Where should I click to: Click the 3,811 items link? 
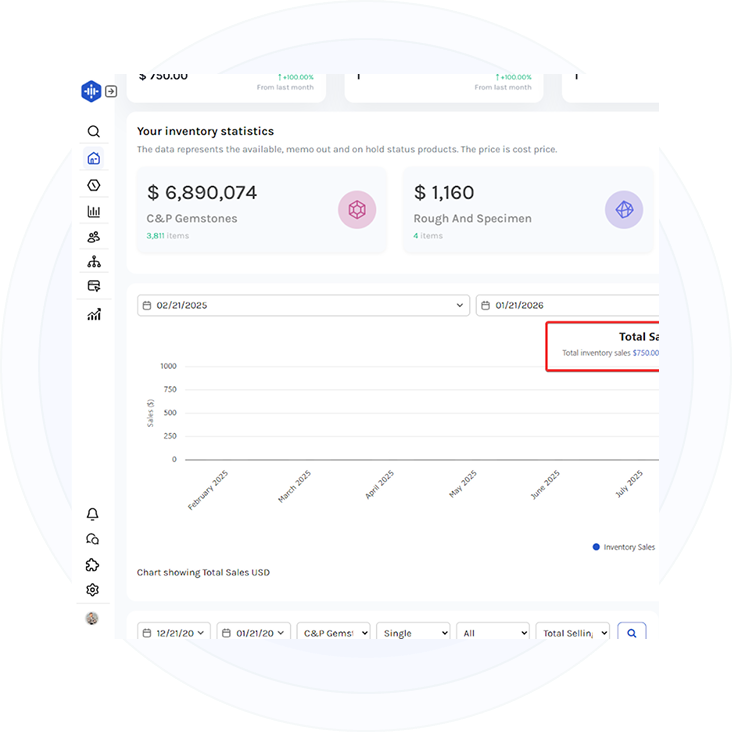pos(167,236)
